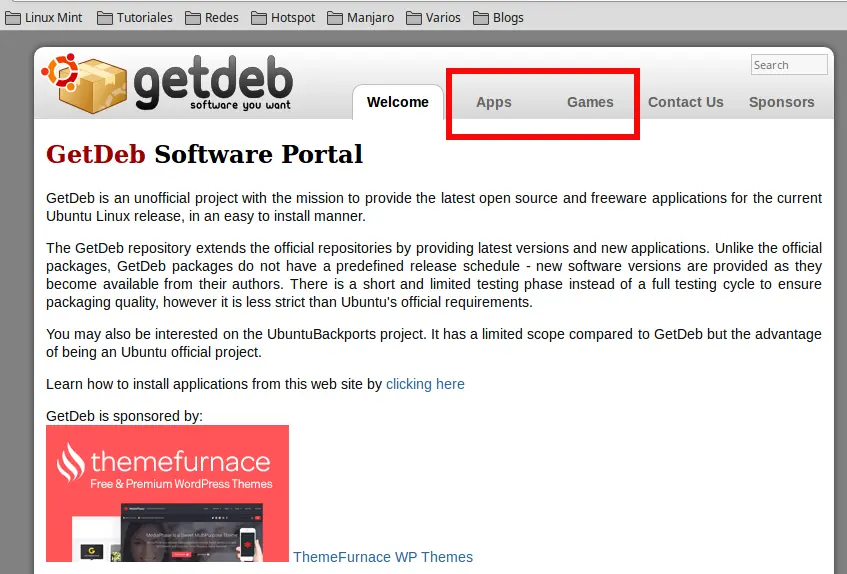The height and width of the screenshot is (574, 847).
Task: Click the 'GetDeb Software Portal' heading
Action: (204, 154)
